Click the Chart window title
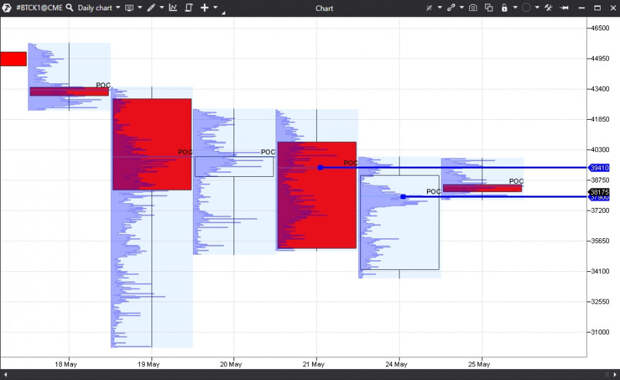Viewport: 620px width, 380px height. tap(324, 8)
